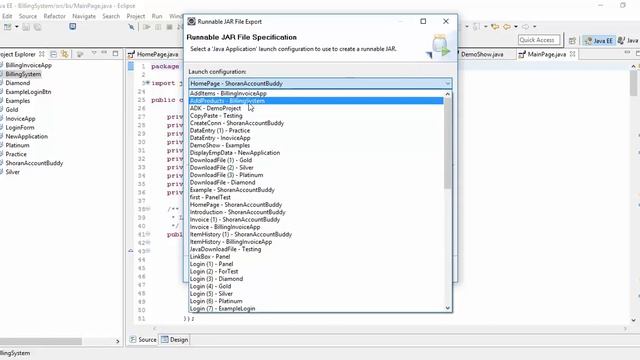Choose 'DisplayEmpData - NewApplication' option
640x360 pixels.
click(x=316, y=153)
